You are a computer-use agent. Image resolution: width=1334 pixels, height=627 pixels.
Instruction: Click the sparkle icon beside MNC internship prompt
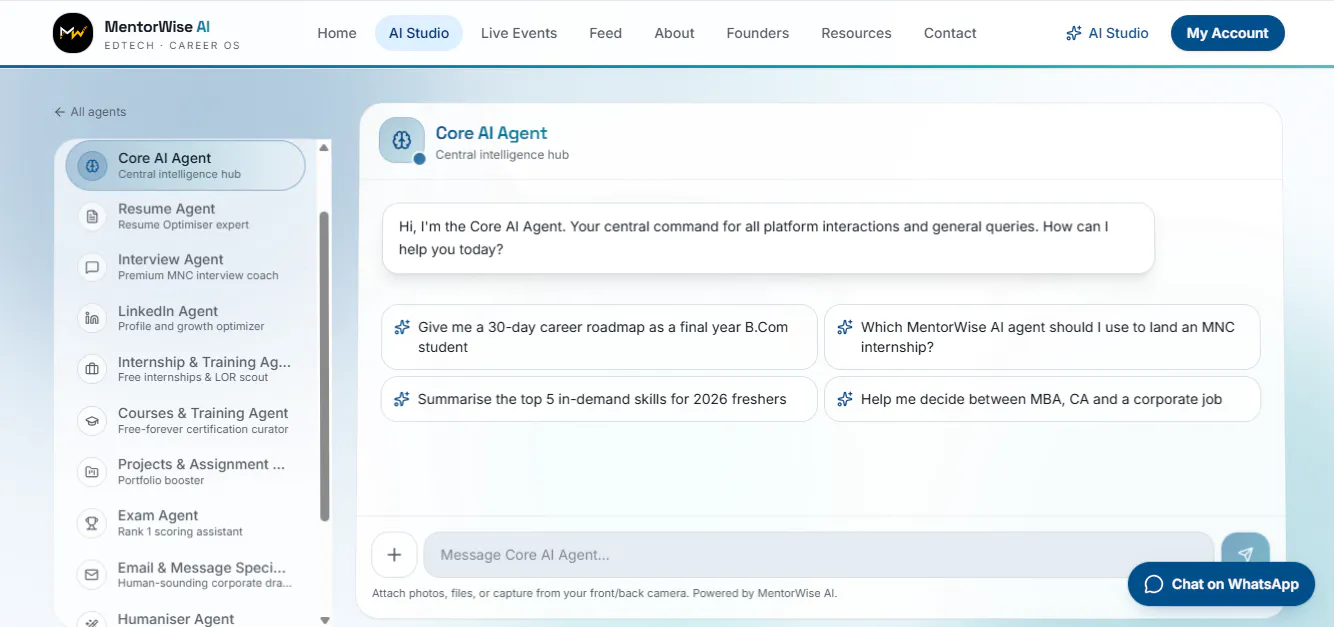click(845, 328)
